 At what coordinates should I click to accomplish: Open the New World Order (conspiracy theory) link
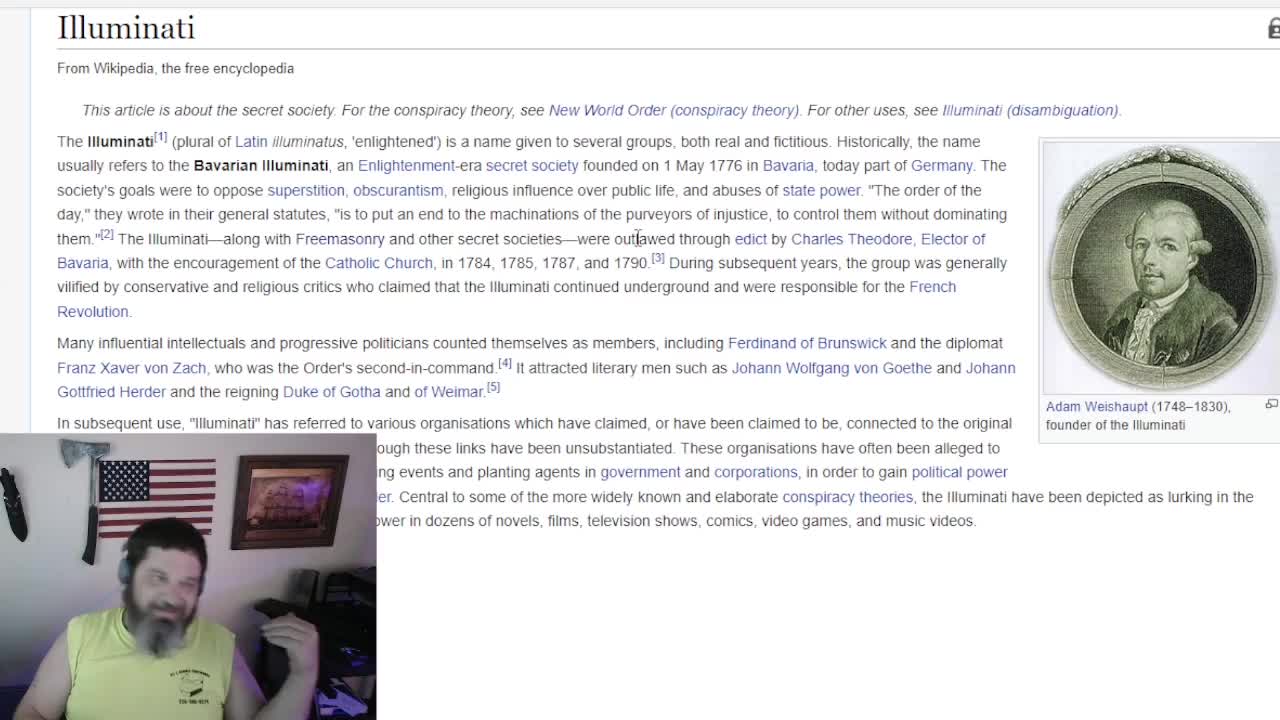[674, 110]
